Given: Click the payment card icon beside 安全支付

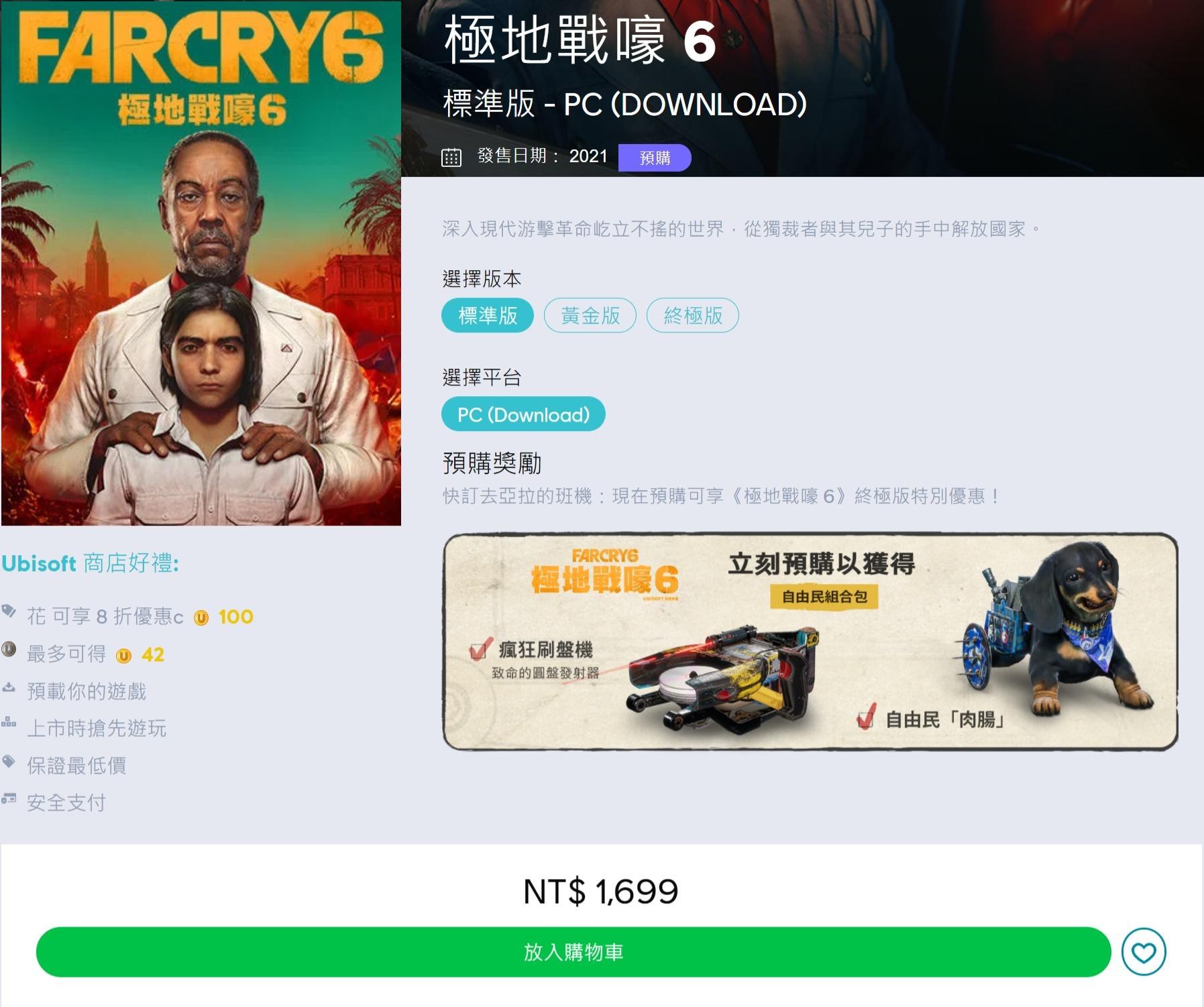Looking at the screenshot, I should tap(9, 798).
